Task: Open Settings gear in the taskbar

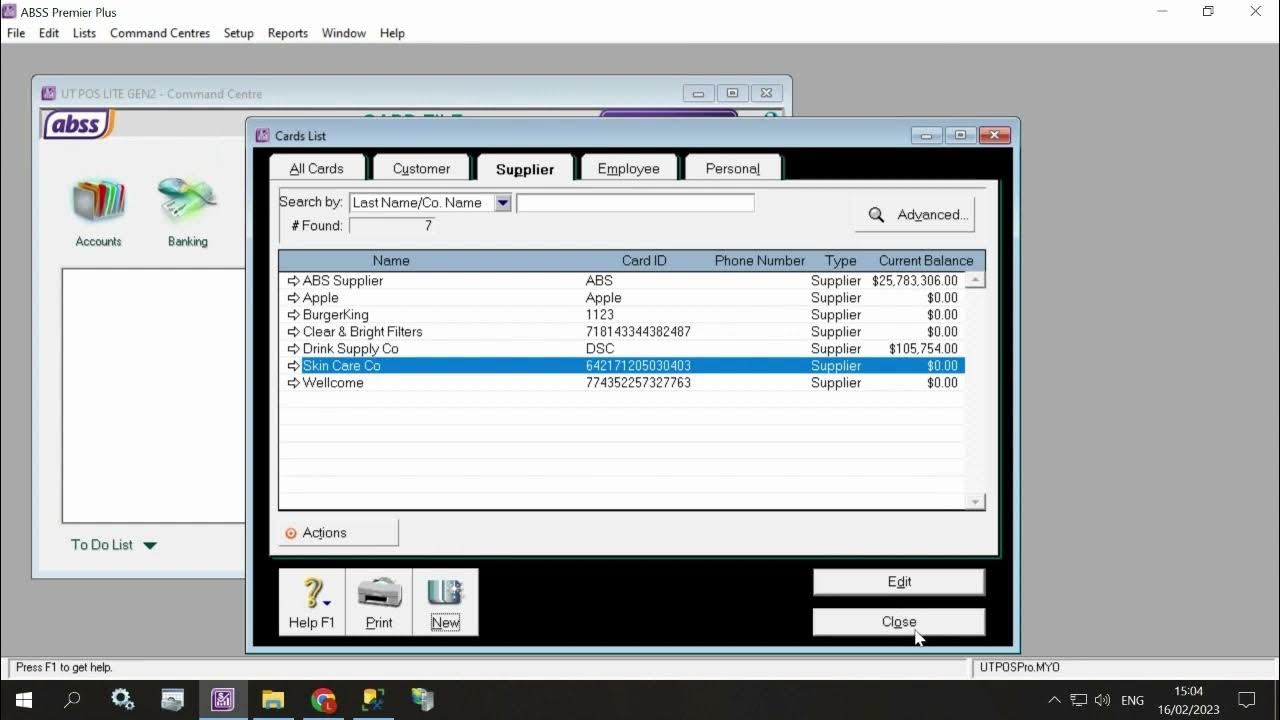Action: pos(123,700)
